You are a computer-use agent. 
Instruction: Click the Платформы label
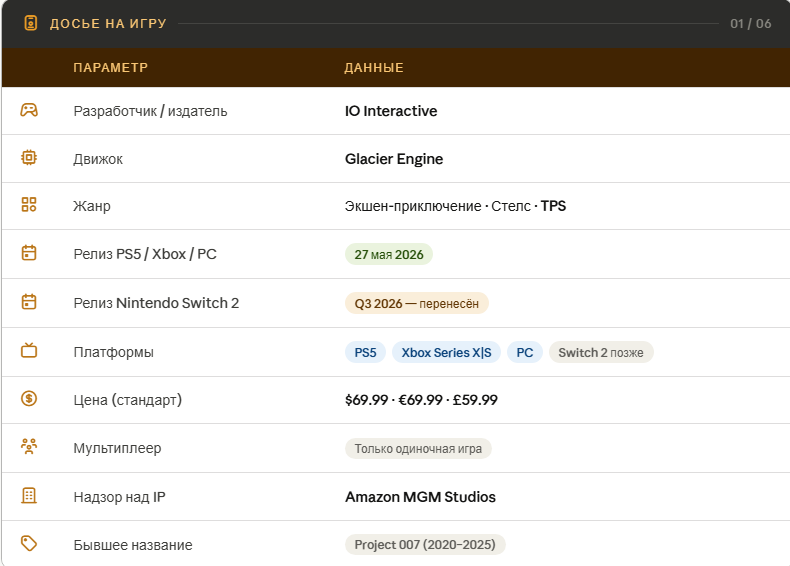113,352
